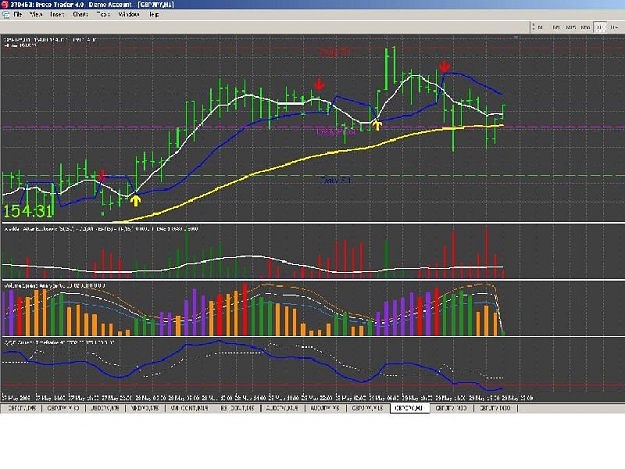Open the first chart tab on the left
Image resolution: width=625 pixels, height=469 pixels.
(x=22, y=408)
